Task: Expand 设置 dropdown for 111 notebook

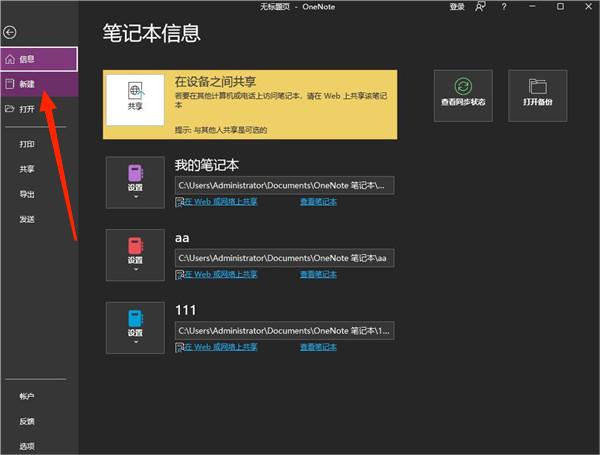Action: [x=135, y=342]
